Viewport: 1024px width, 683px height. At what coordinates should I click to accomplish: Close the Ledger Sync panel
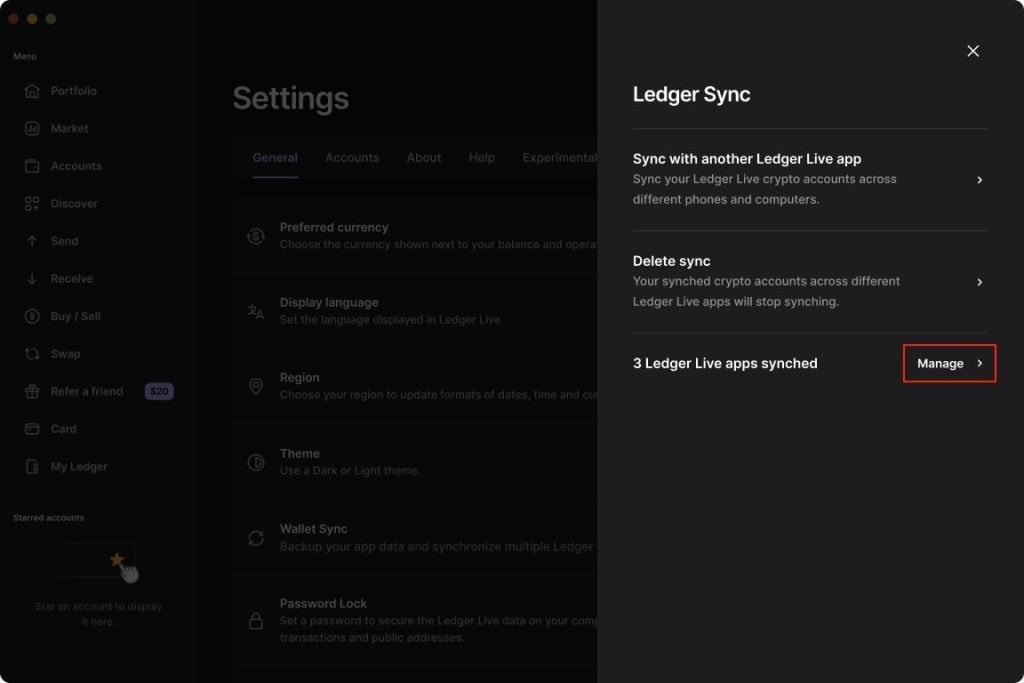(973, 51)
